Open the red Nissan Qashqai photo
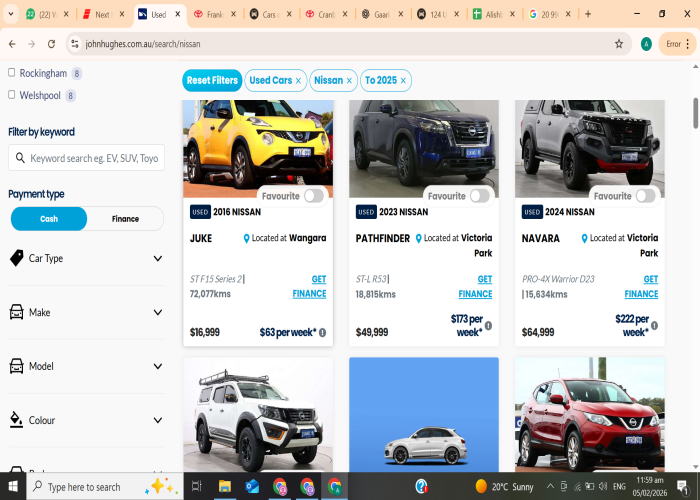 tap(590, 414)
